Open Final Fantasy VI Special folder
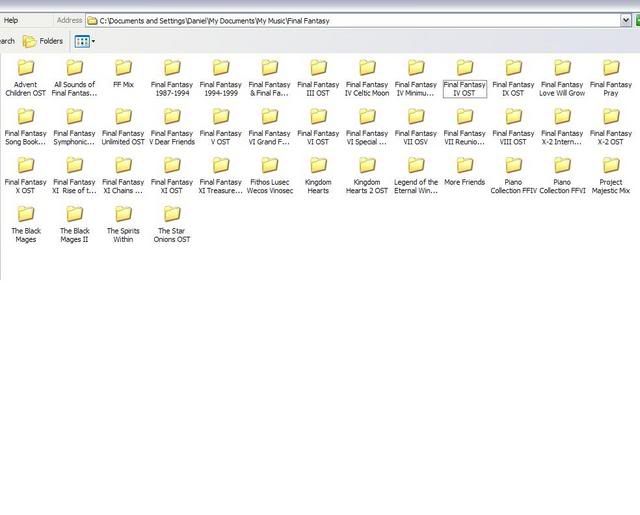The image size is (640, 515). pyautogui.click(x=367, y=127)
